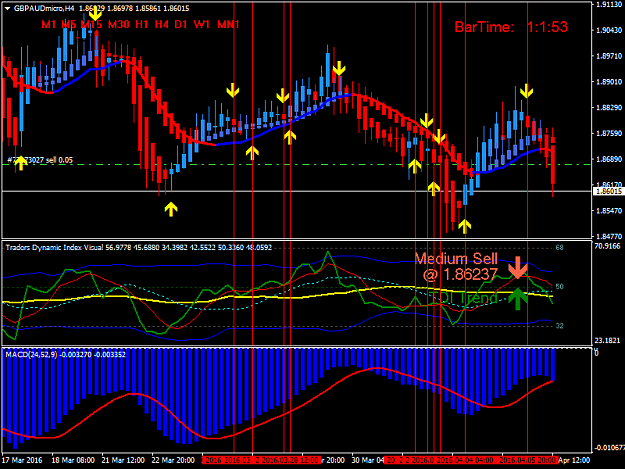Click the 1.86015 current price tag
This screenshot has height=469, width=625.
tap(608, 192)
